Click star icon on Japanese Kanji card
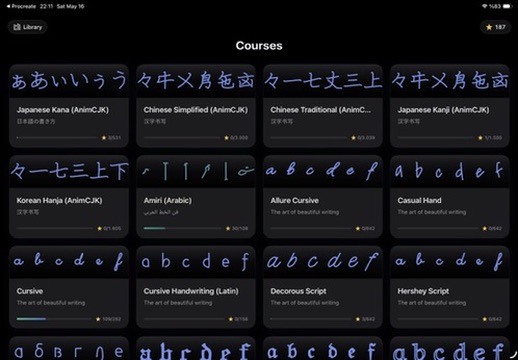This screenshot has height=360, width=518. click(x=480, y=137)
